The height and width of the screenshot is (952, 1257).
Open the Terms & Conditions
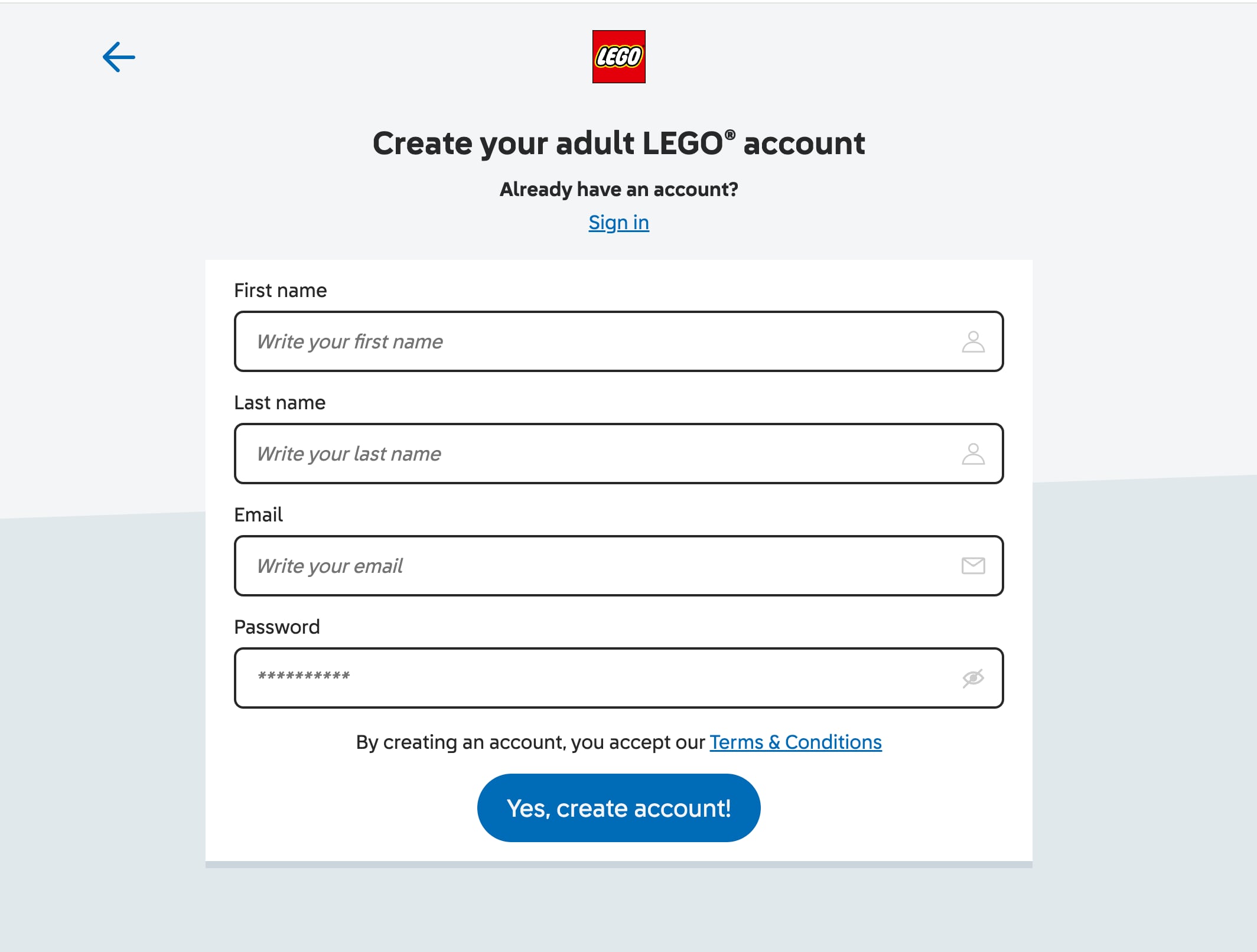795,742
